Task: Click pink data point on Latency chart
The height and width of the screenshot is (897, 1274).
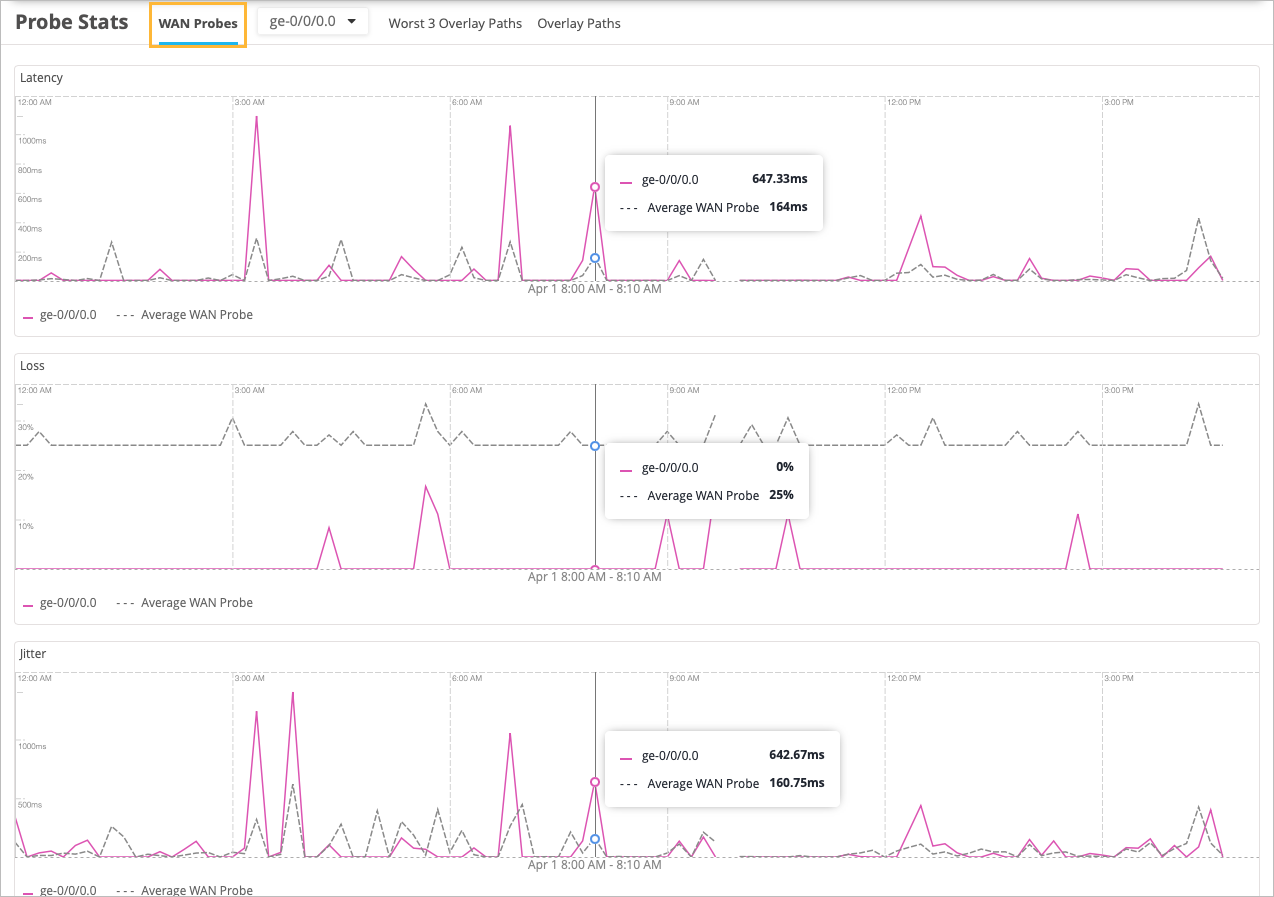Action: point(595,187)
